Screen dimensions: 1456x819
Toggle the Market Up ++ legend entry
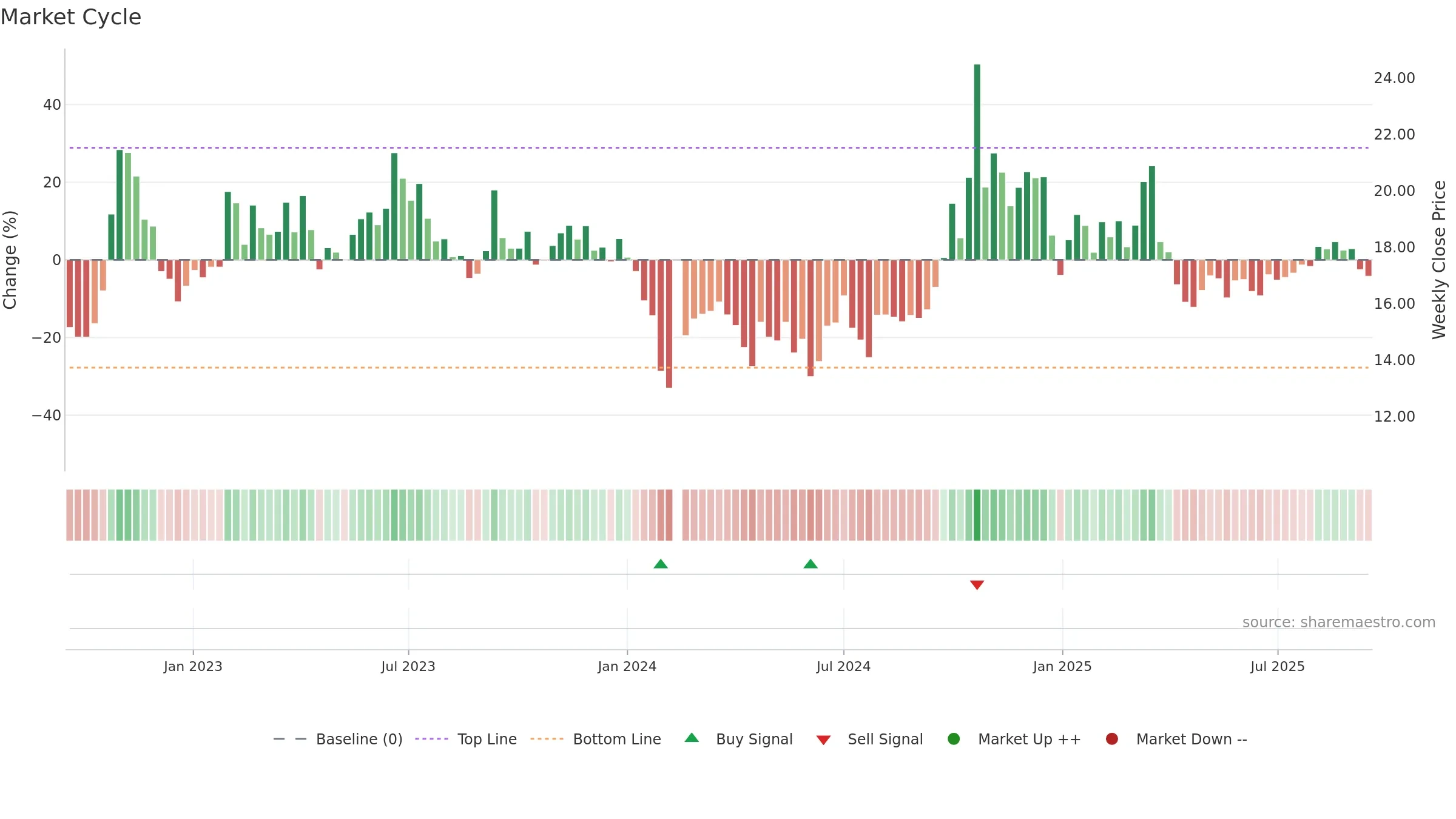1014,739
